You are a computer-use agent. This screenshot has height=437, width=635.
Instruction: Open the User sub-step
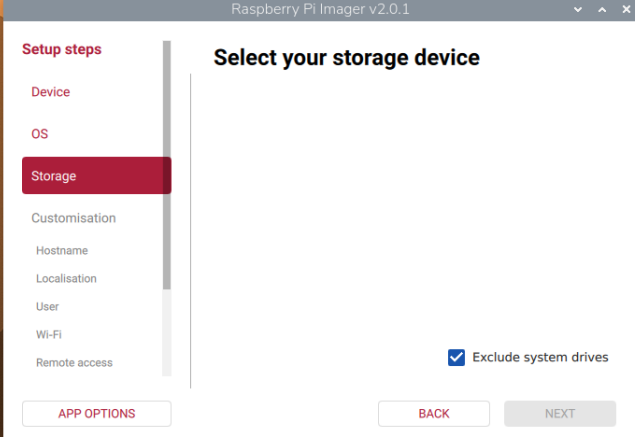(x=47, y=307)
